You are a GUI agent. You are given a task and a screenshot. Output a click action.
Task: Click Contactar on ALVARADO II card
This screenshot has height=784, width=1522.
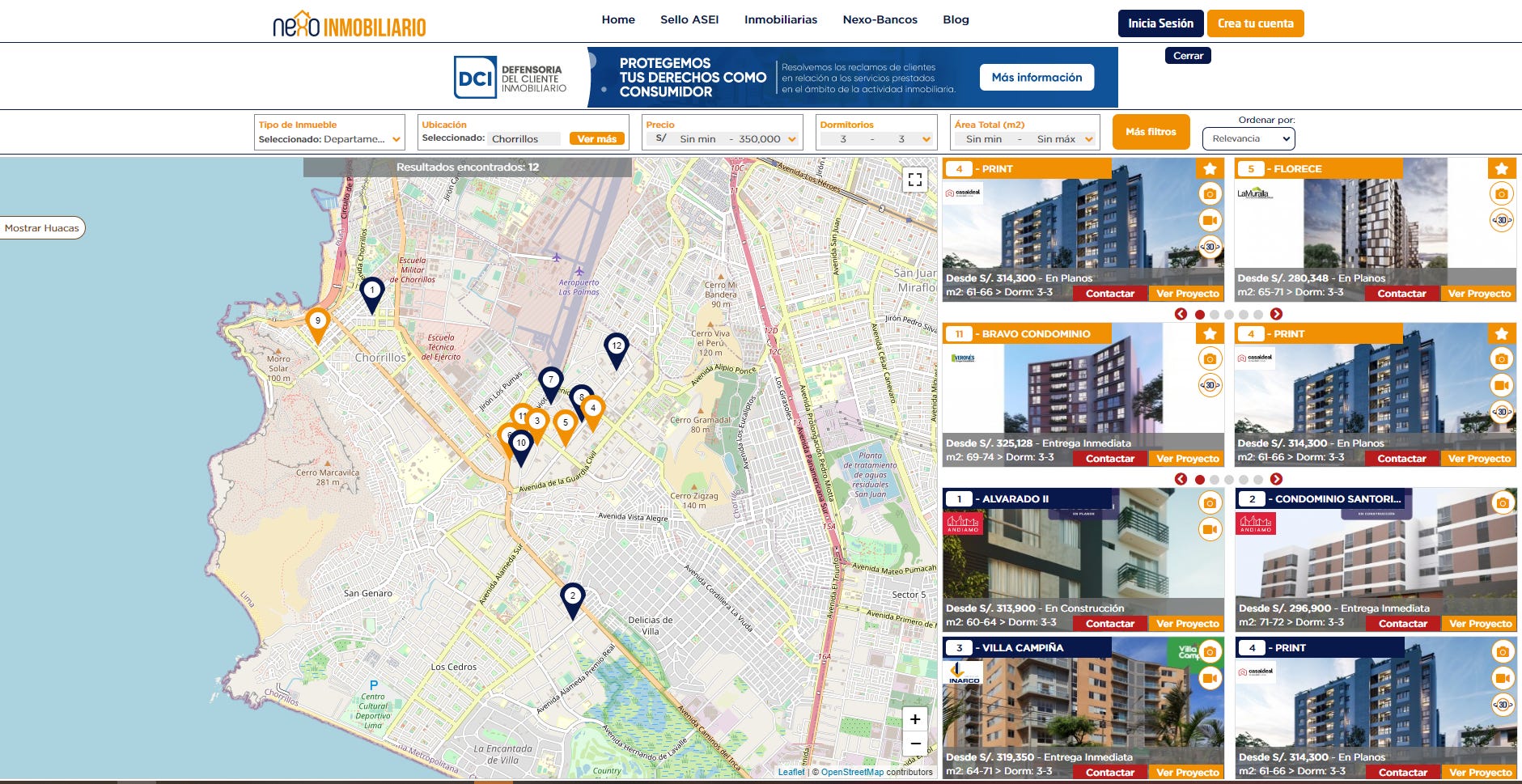pyautogui.click(x=1109, y=624)
